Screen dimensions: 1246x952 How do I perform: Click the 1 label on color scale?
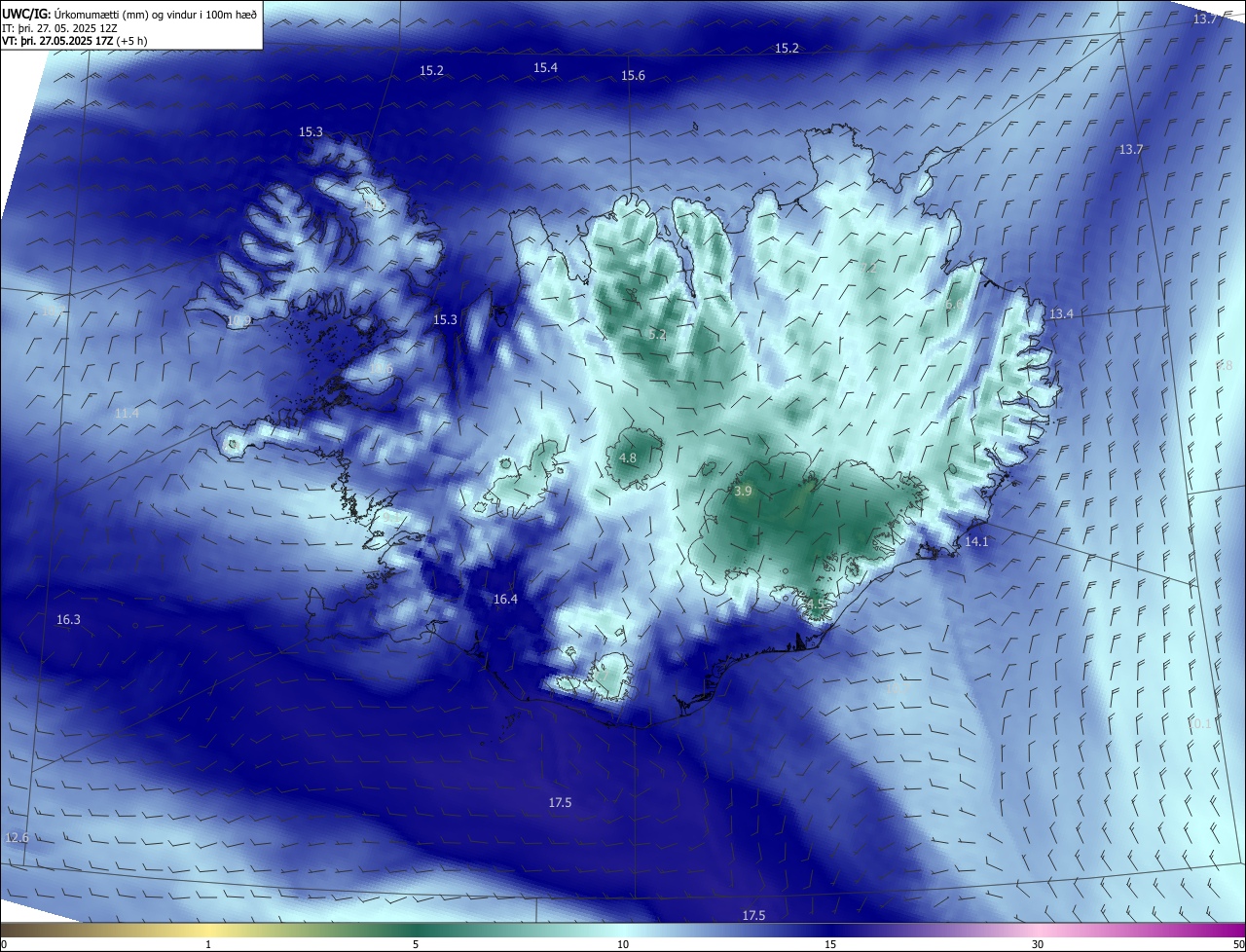coord(208,944)
